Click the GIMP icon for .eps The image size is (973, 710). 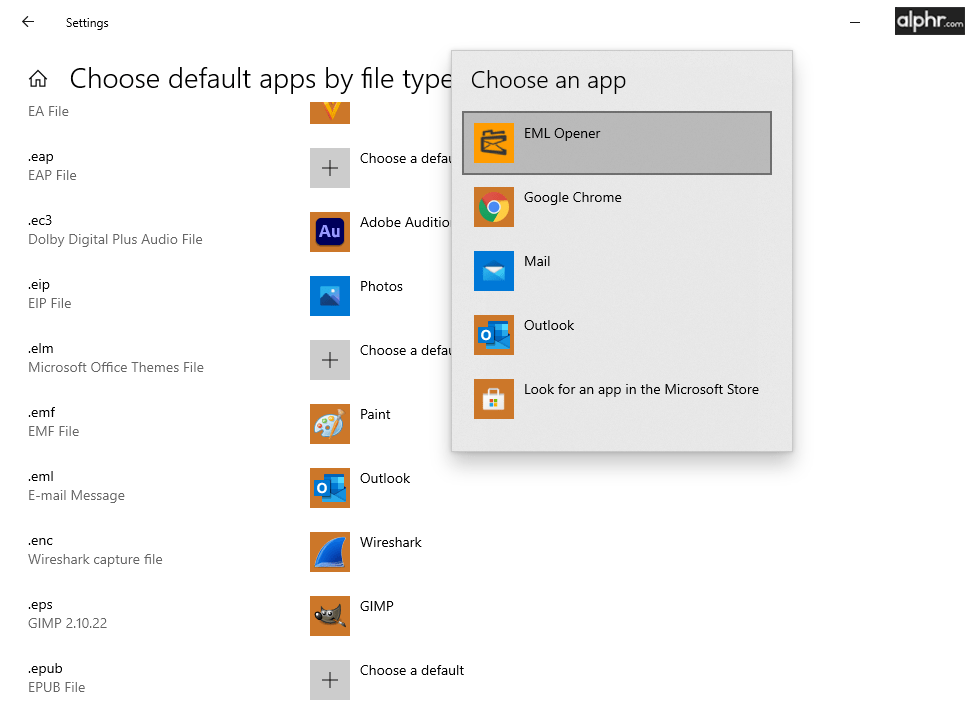tap(330, 616)
